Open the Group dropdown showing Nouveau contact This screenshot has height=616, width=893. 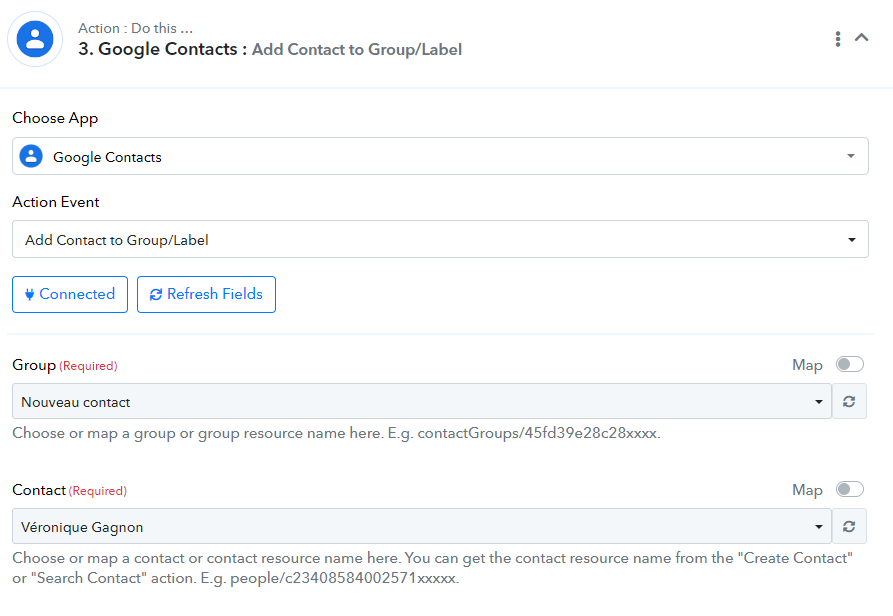pyautogui.click(x=422, y=402)
